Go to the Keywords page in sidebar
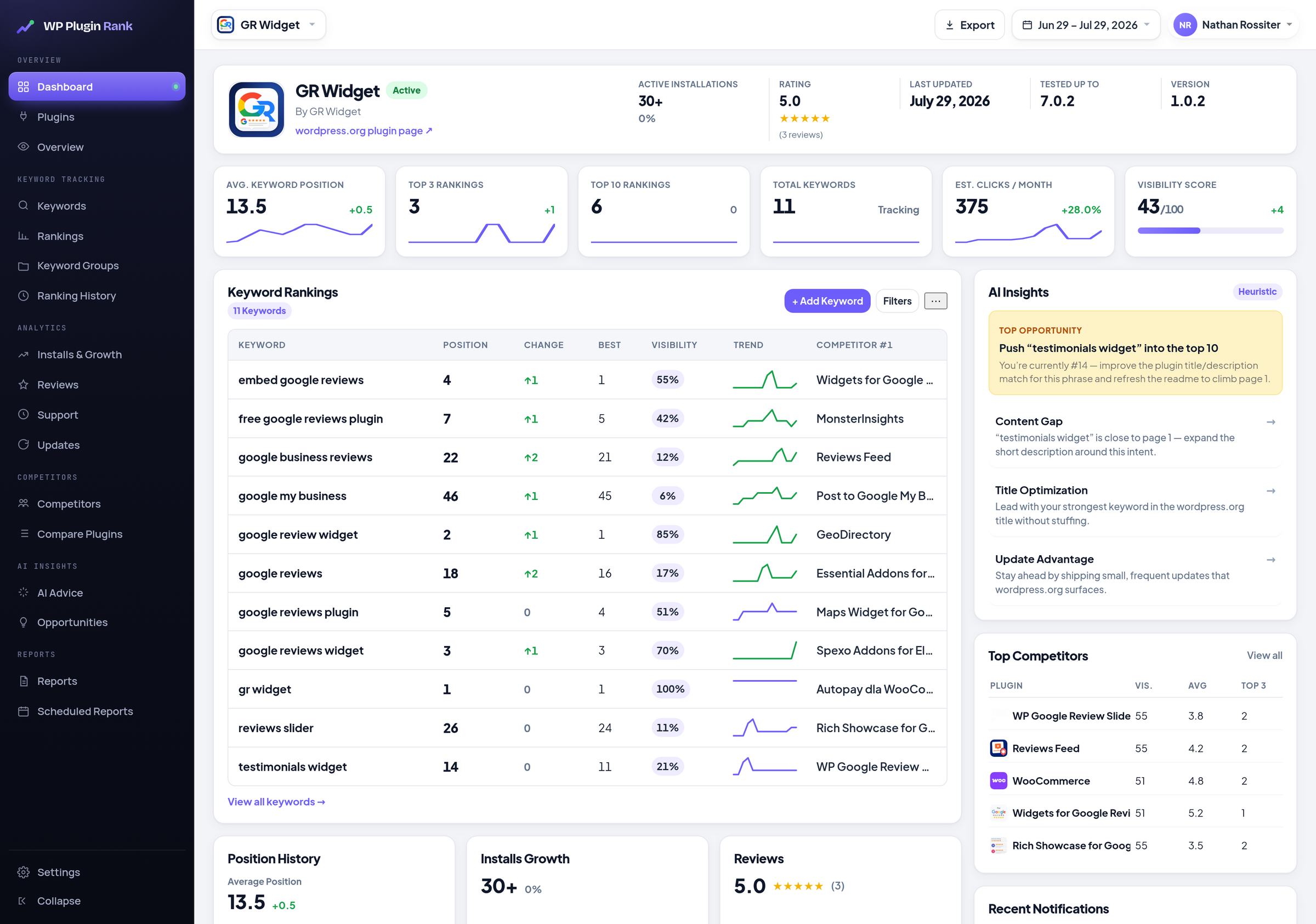Screen dimensions: 1316x924 point(97,206)
